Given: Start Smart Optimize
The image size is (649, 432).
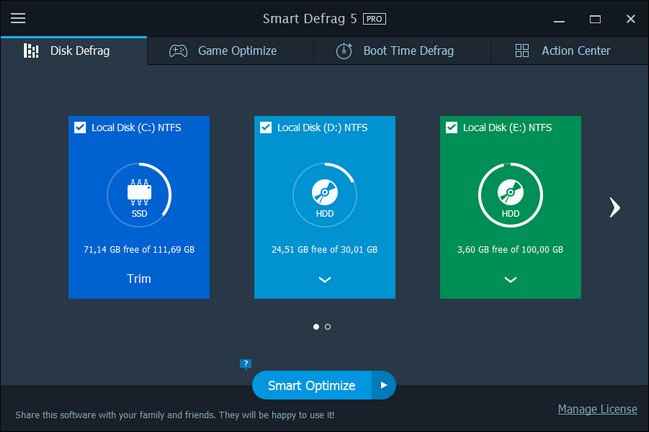Looking at the screenshot, I should pos(311,385).
